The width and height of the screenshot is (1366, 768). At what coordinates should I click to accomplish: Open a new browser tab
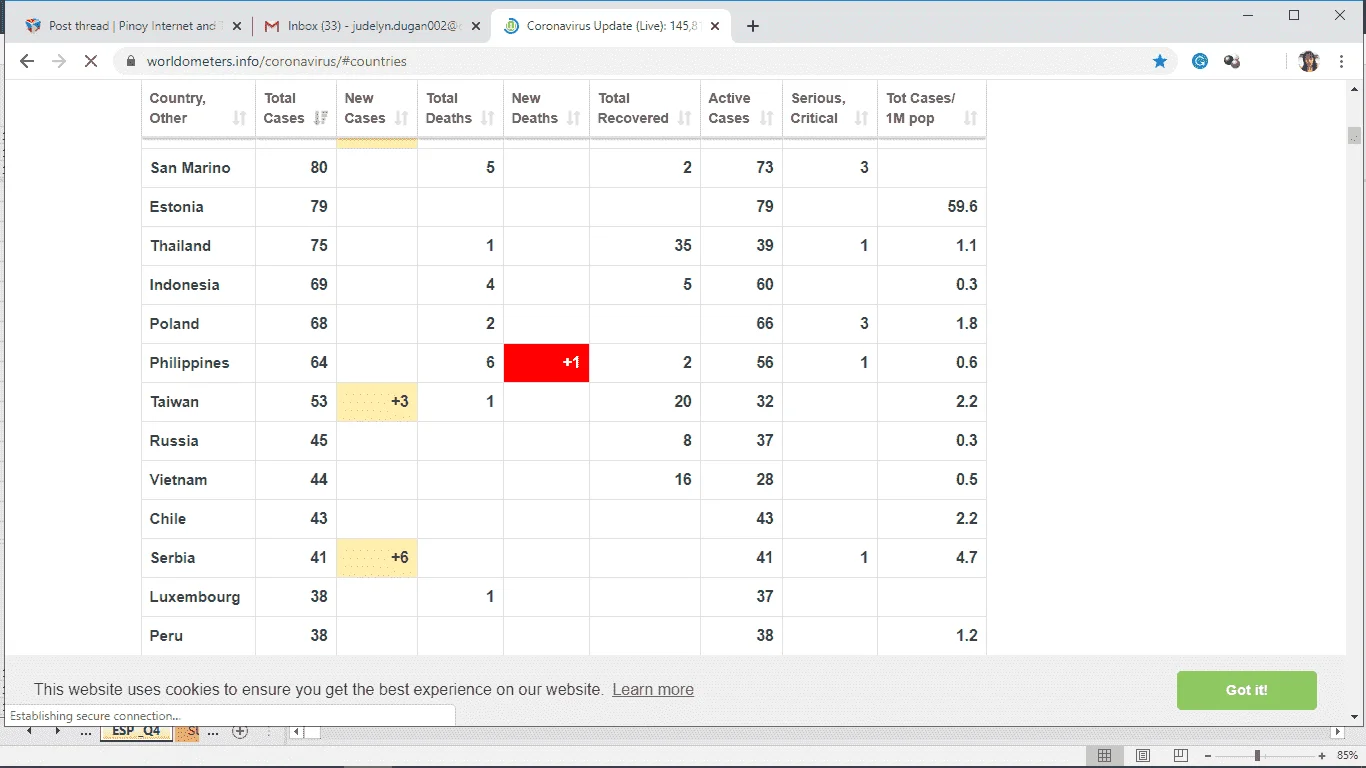coord(753,26)
